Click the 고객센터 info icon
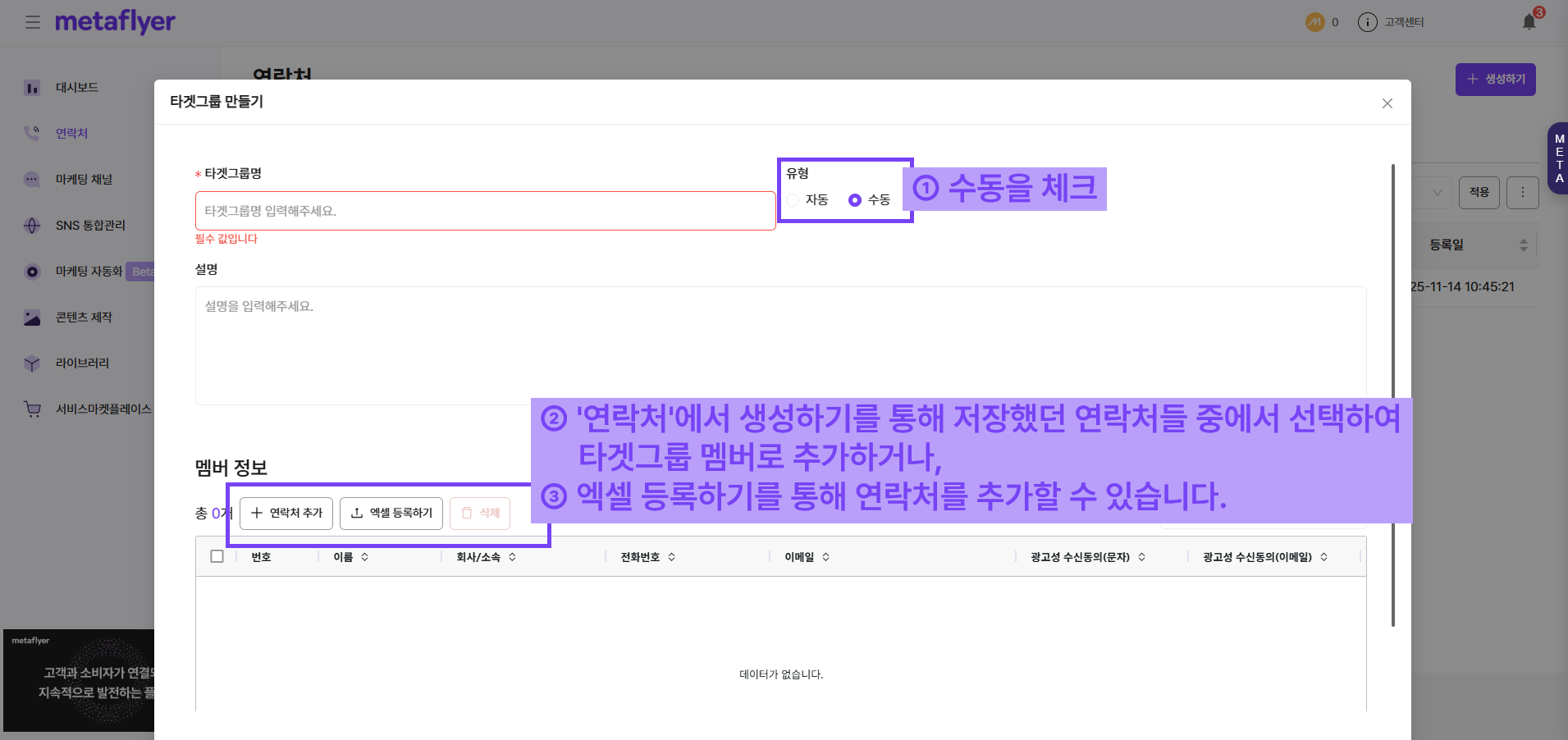This screenshot has width=1568, height=740. tap(1367, 22)
